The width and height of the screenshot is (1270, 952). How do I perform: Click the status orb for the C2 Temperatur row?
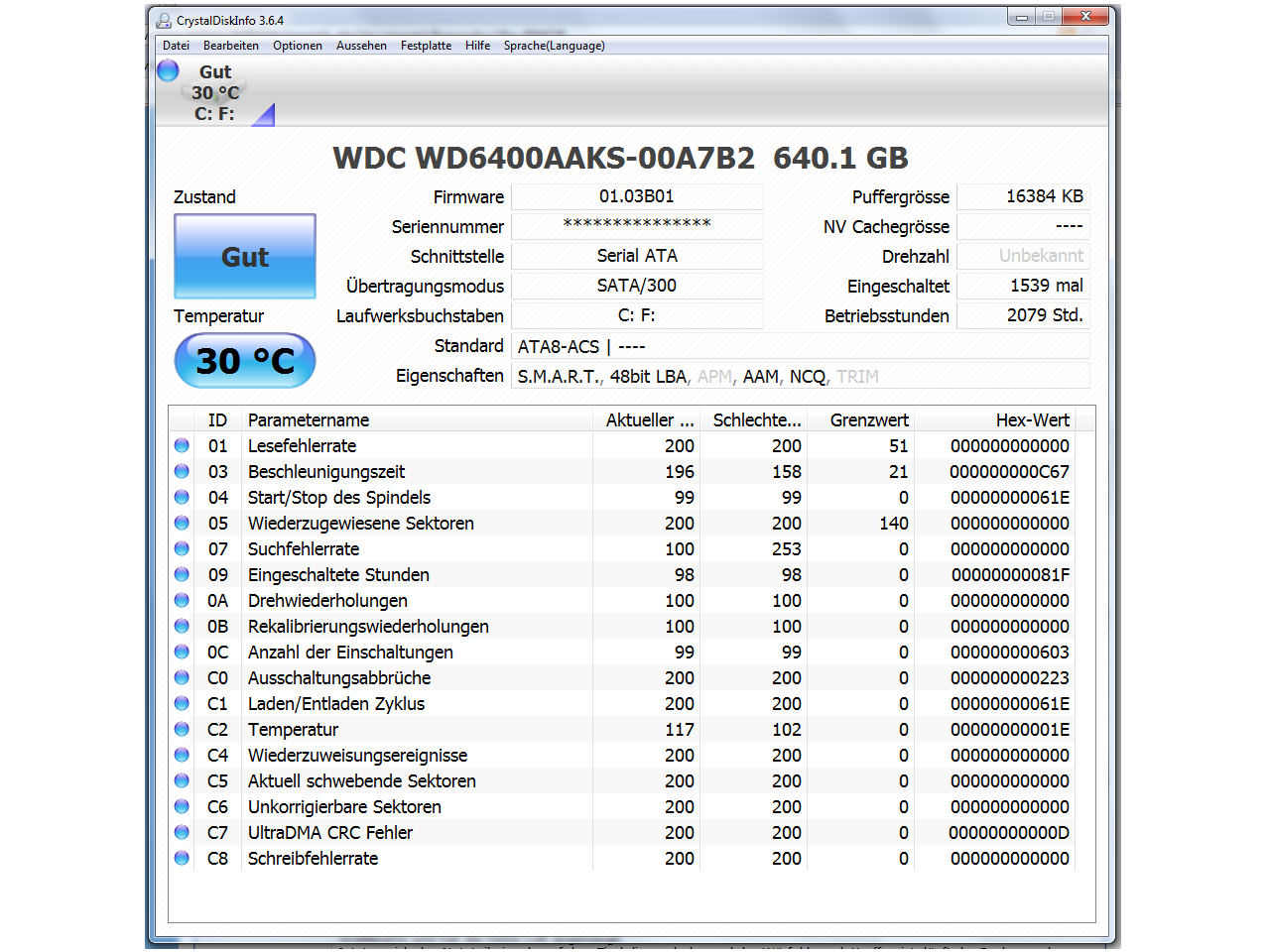pos(182,729)
